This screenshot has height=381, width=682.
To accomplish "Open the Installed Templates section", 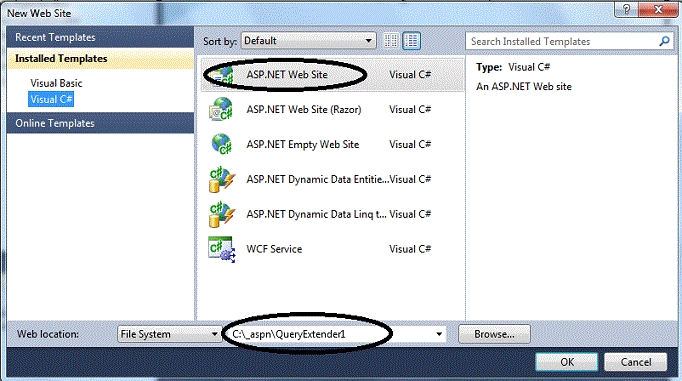I will tap(100, 59).
